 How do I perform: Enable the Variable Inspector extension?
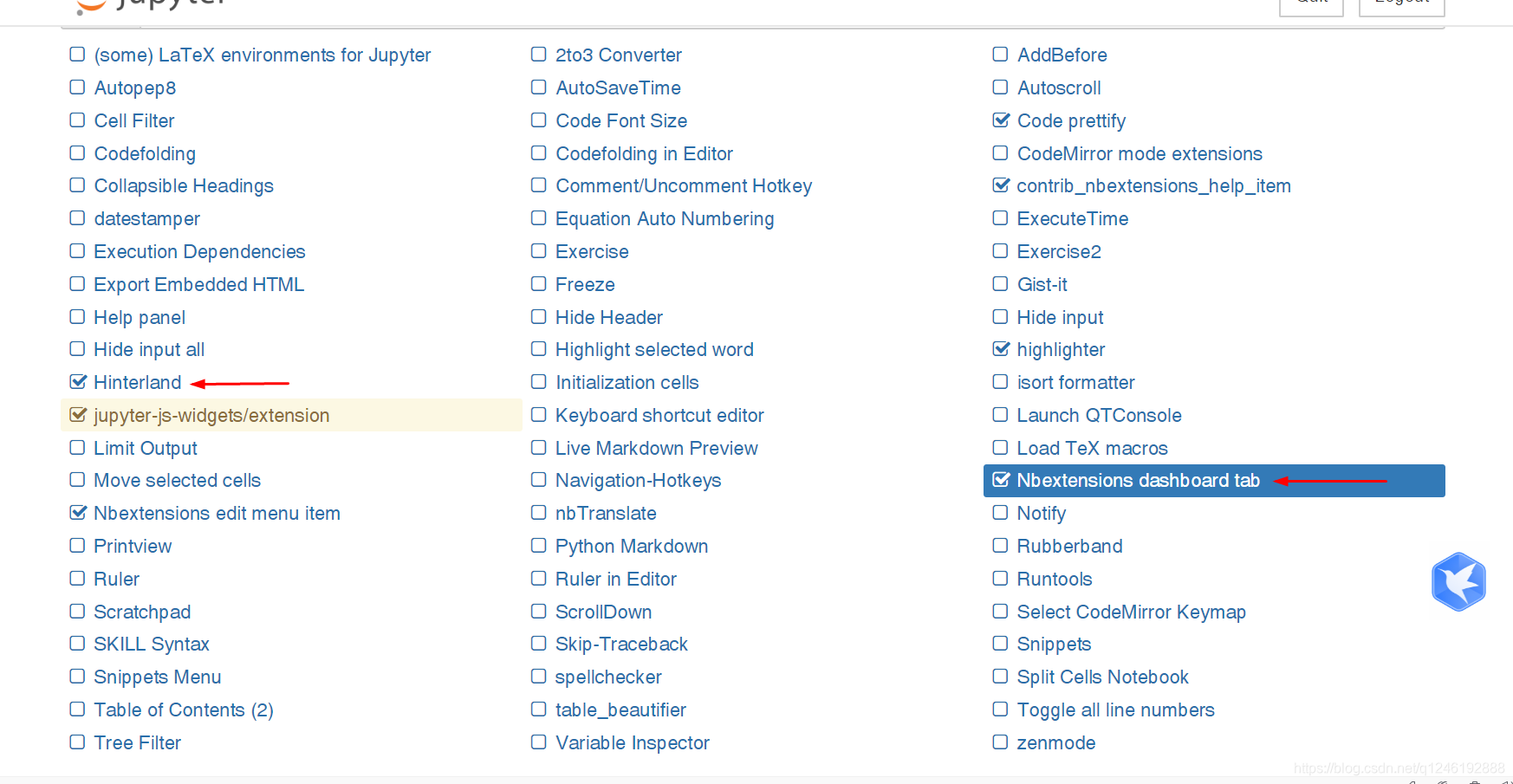[538, 742]
